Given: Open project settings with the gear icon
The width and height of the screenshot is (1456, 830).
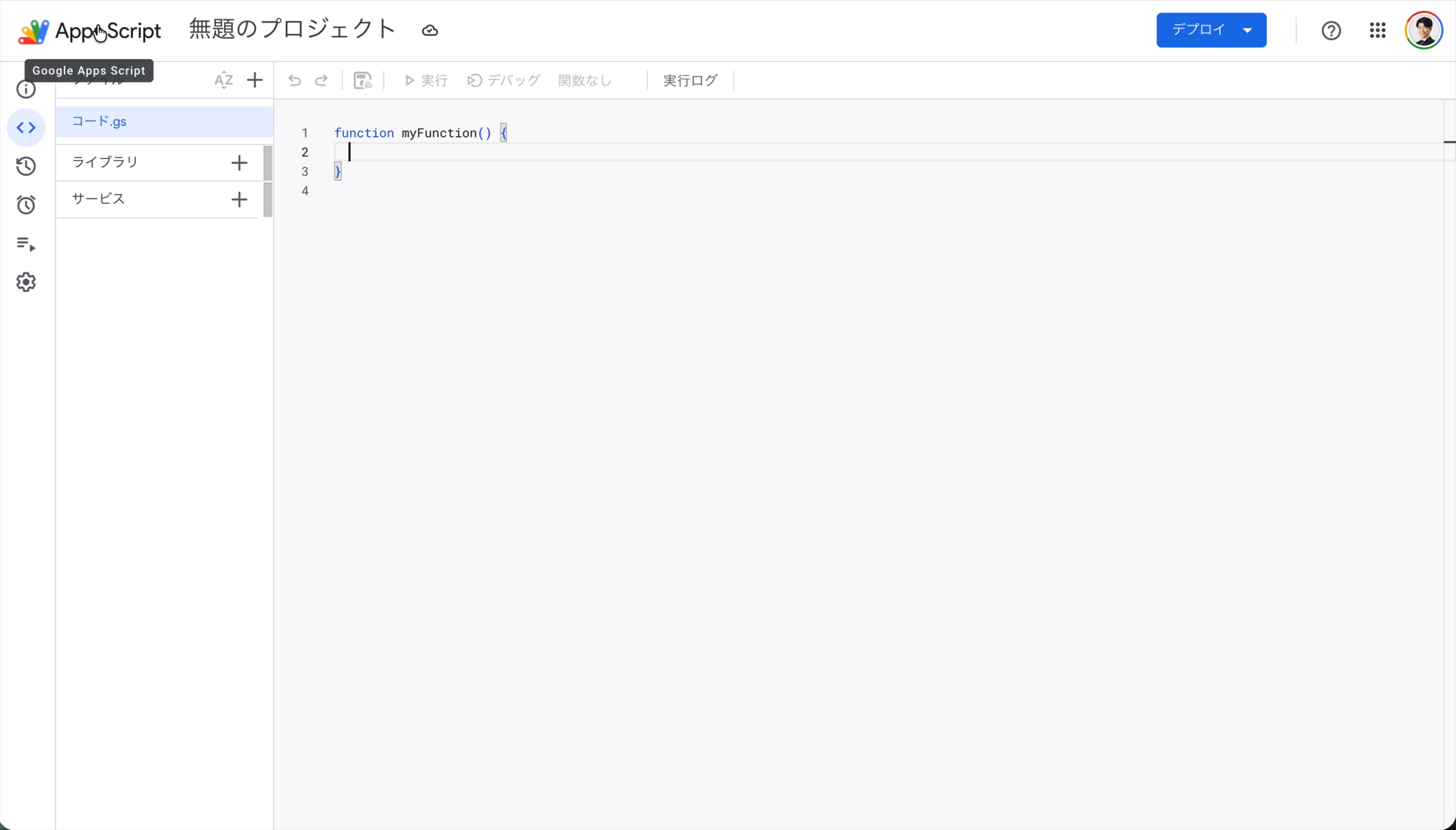Looking at the screenshot, I should [26, 282].
